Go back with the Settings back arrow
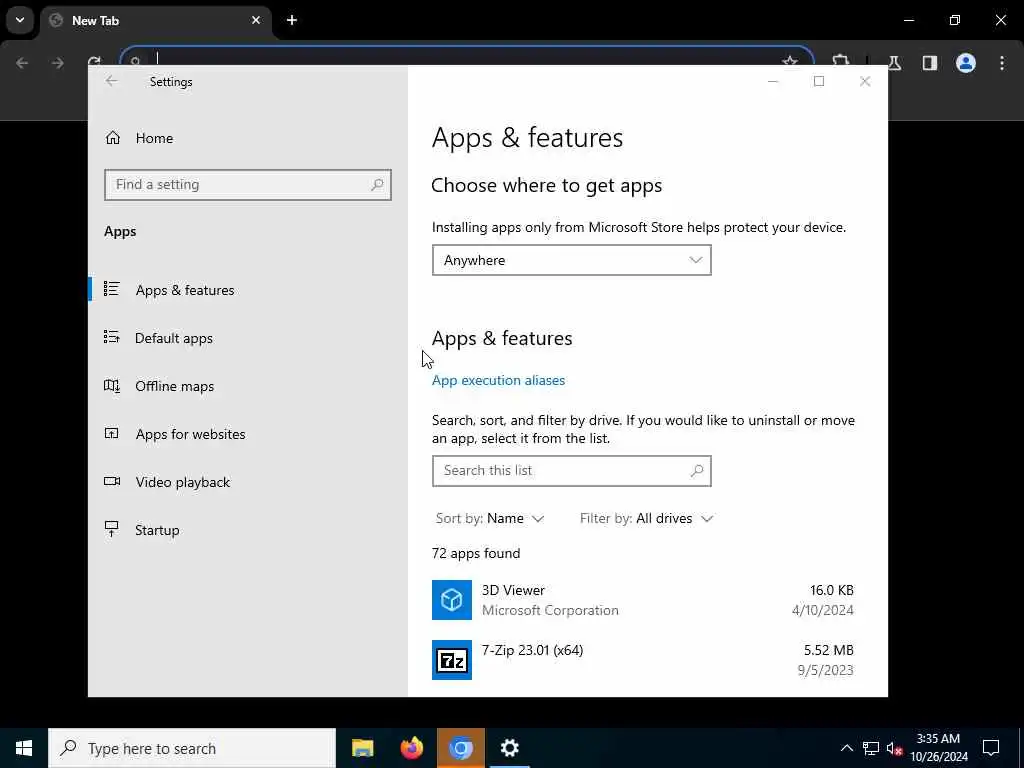 112,81
